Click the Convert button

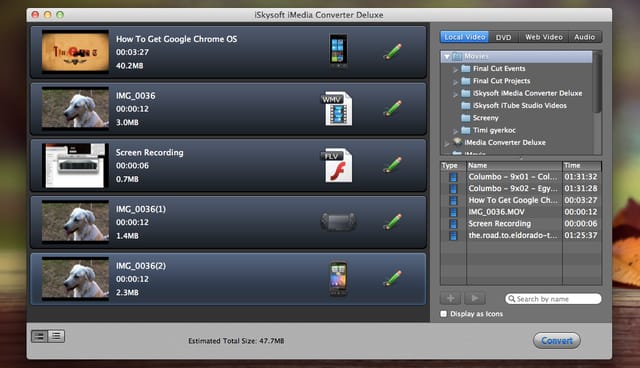tap(557, 340)
